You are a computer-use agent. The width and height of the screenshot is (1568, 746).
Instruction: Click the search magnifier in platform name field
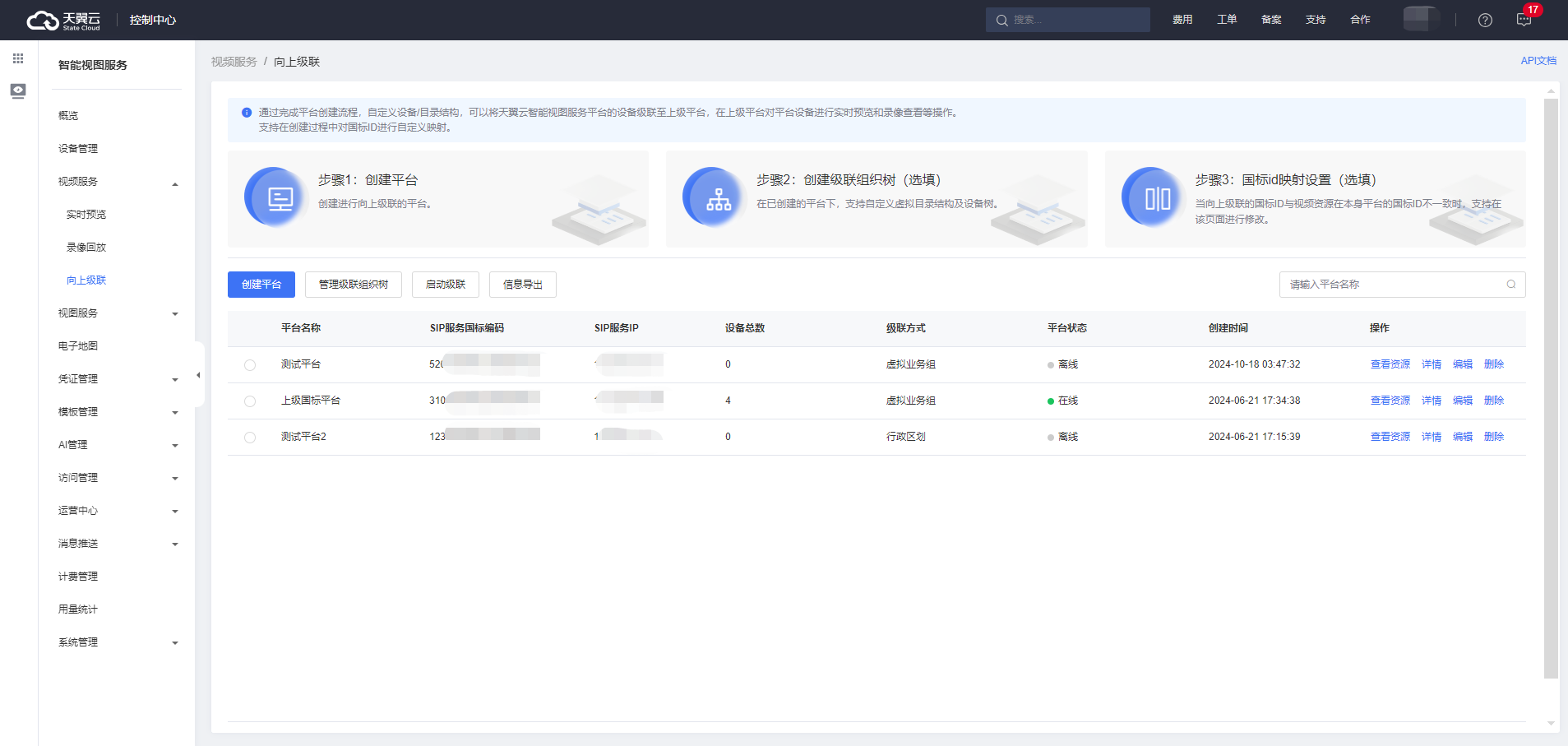(1510, 285)
